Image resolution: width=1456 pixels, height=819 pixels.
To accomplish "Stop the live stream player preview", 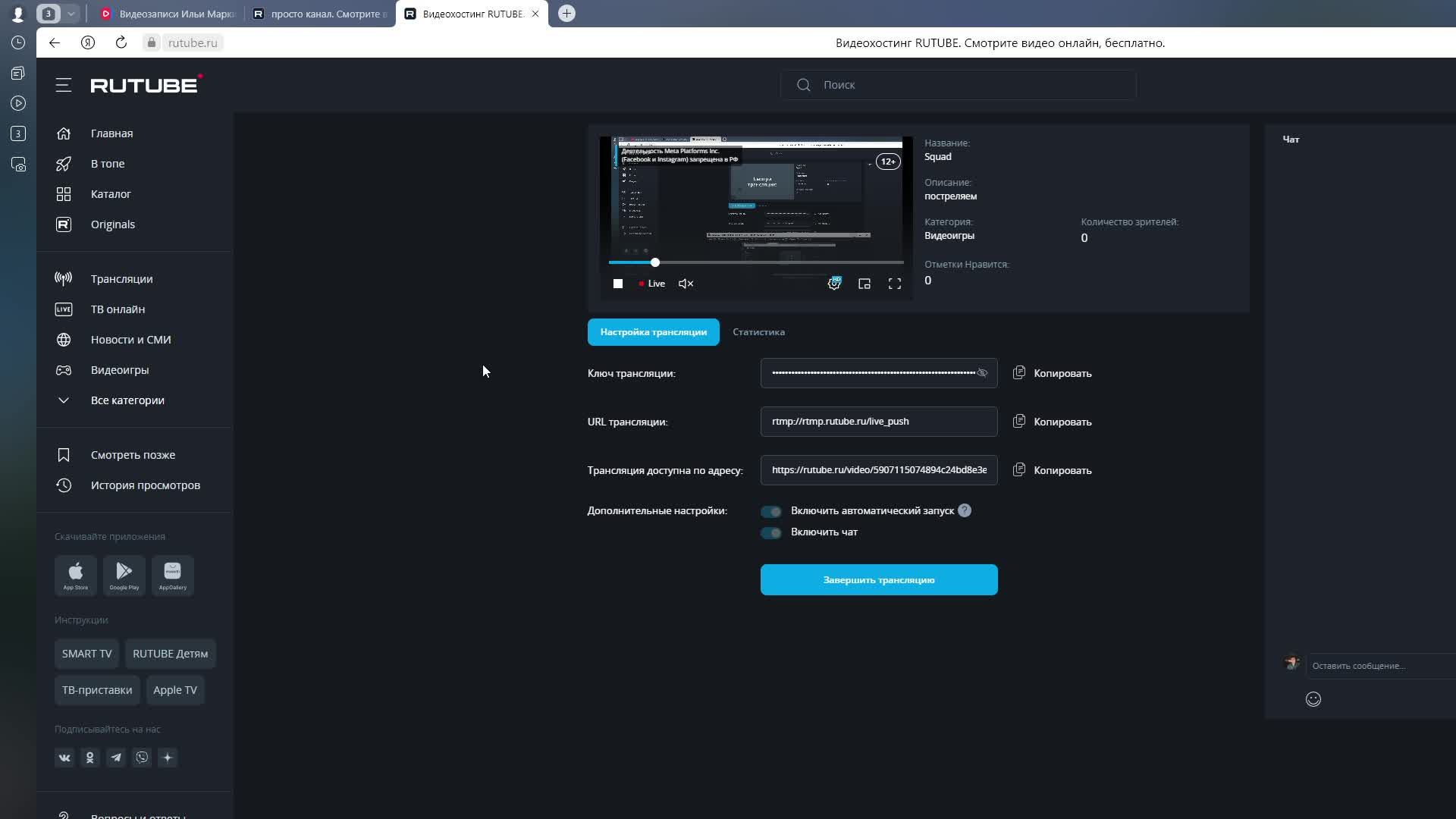I will (x=618, y=284).
